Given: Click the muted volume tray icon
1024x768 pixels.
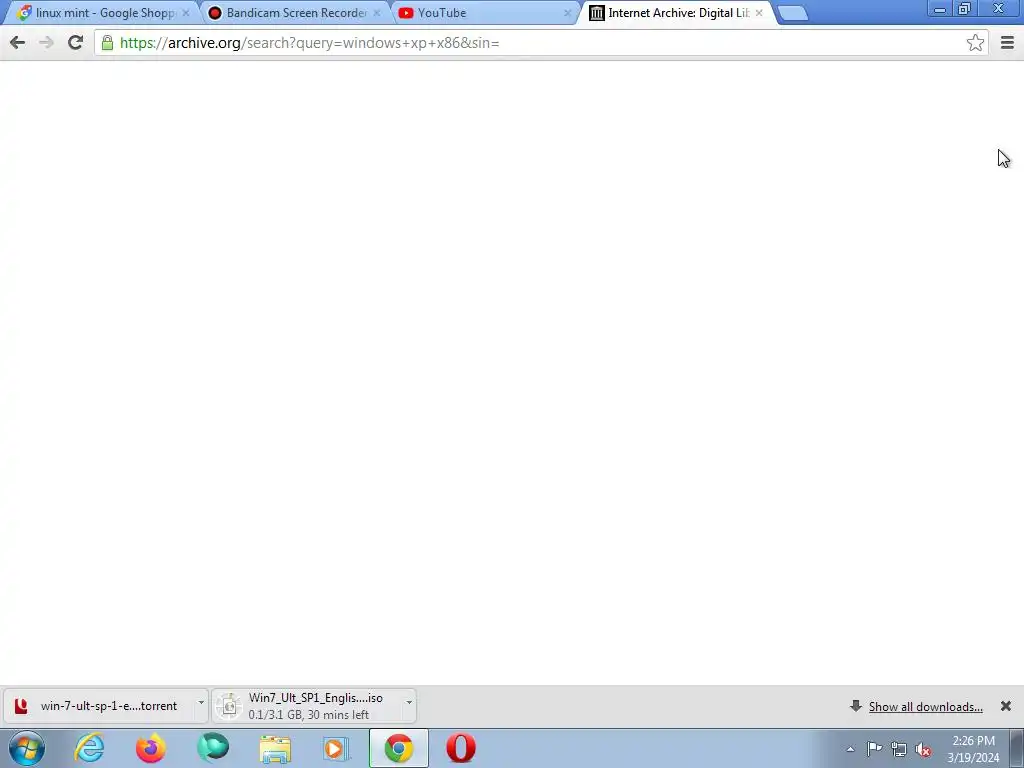Looking at the screenshot, I should click(923, 750).
